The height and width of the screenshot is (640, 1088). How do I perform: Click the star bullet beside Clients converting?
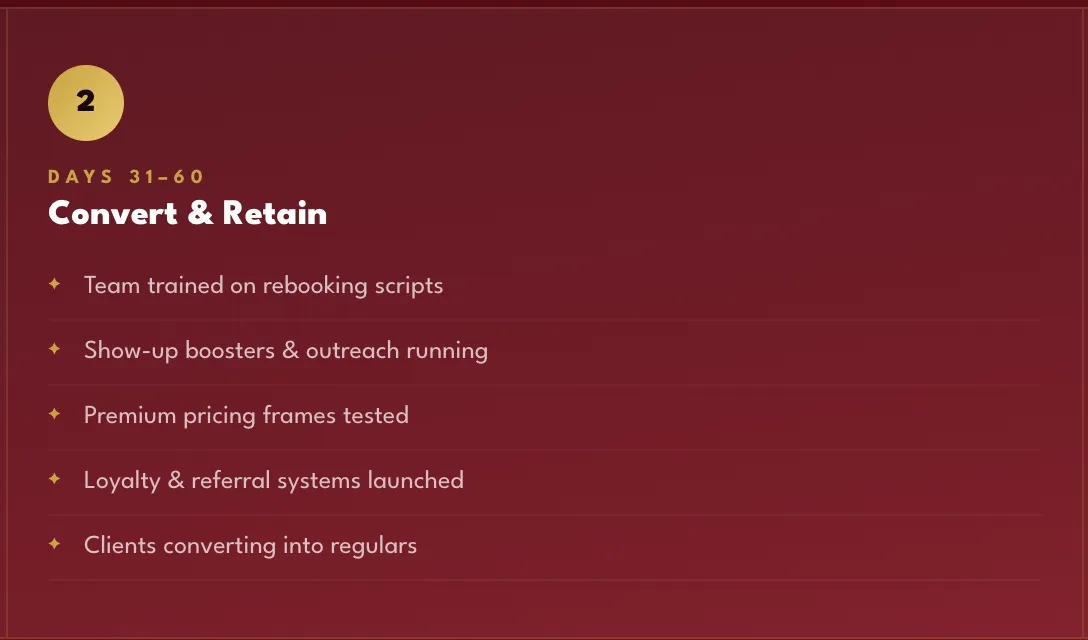click(x=54, y=544)
